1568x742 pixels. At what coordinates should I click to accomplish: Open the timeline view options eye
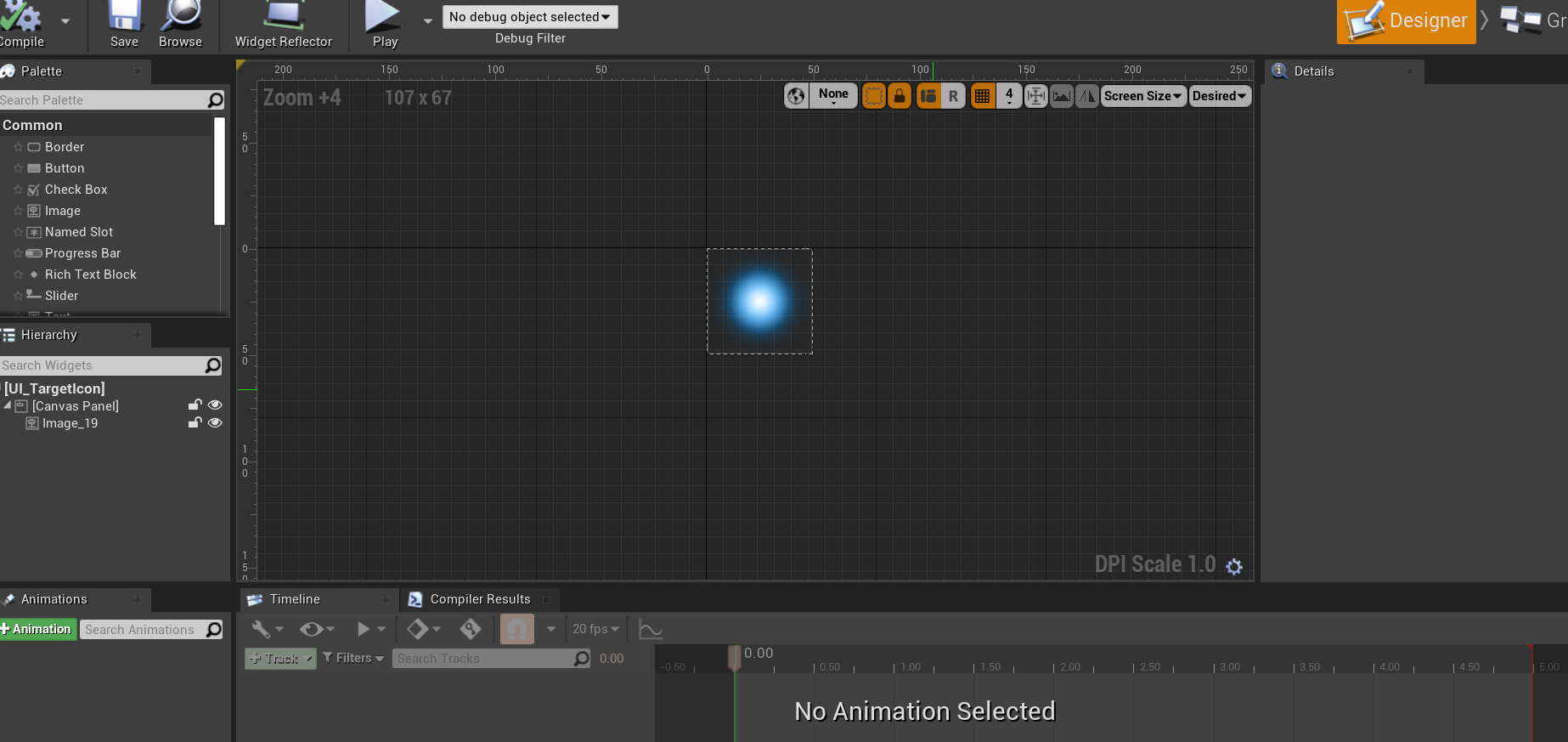(317, 629)
